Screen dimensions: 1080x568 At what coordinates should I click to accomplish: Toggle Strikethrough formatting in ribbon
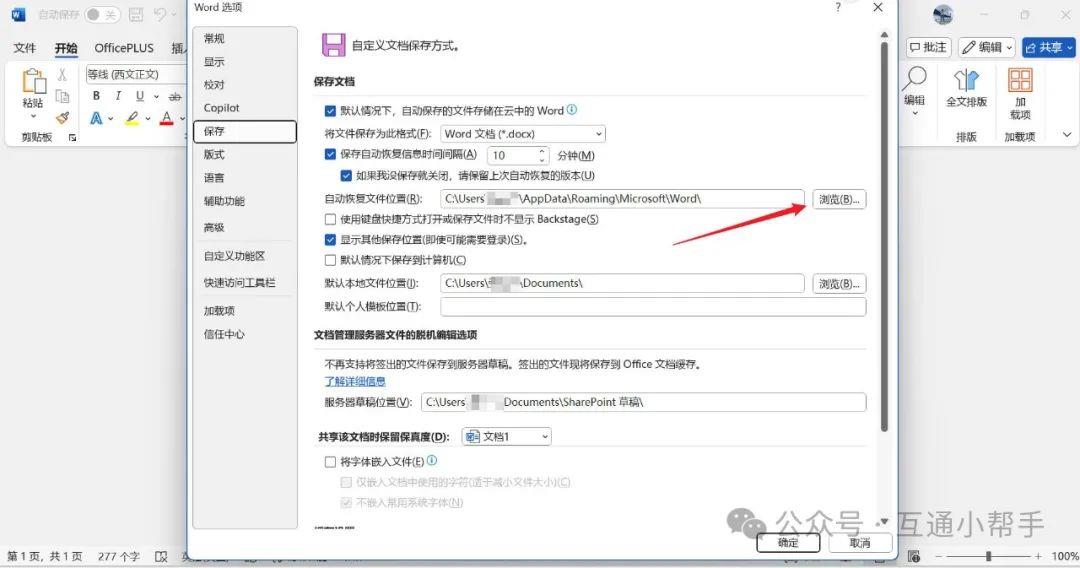[175, 96]
